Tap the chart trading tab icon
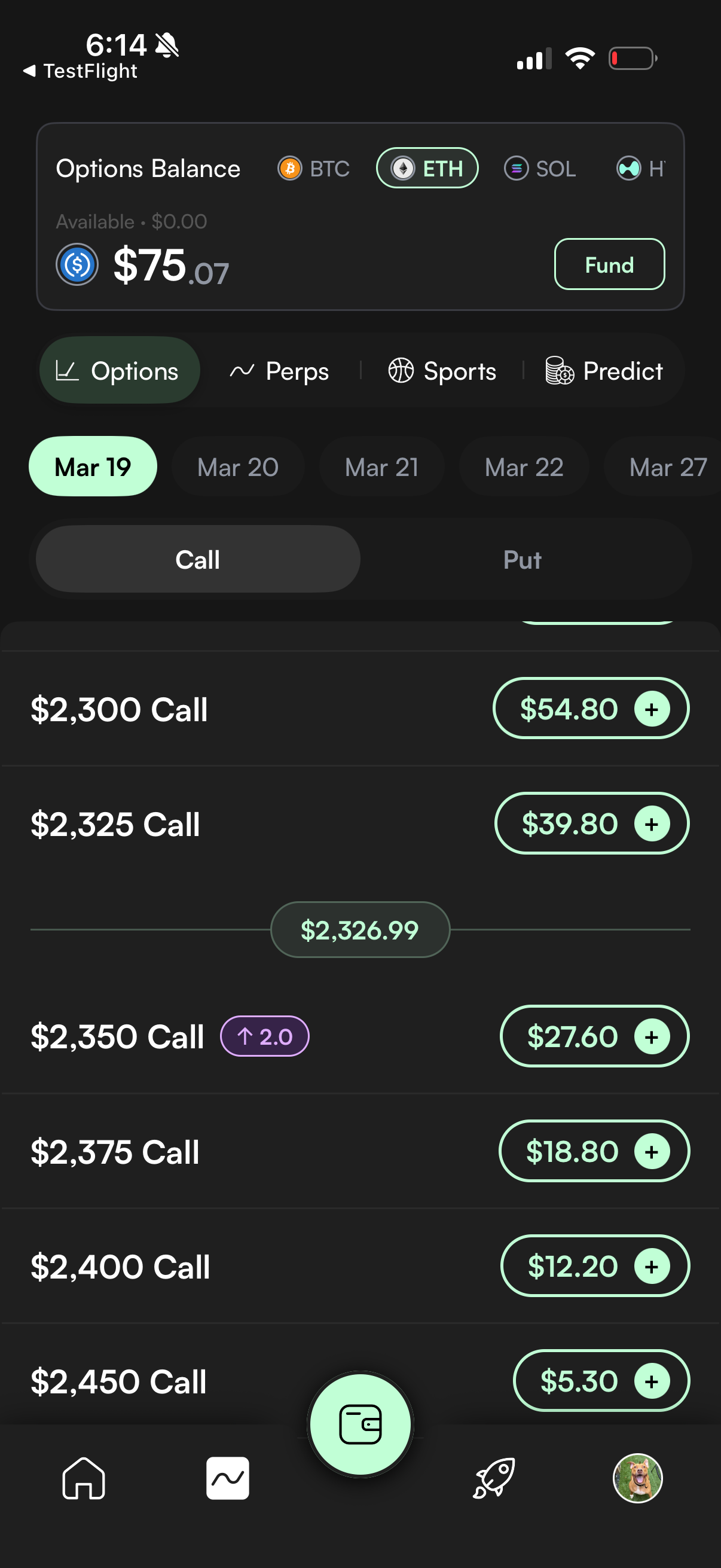The width and height of the screenshot is (721, 1568). pos(228,1478)
